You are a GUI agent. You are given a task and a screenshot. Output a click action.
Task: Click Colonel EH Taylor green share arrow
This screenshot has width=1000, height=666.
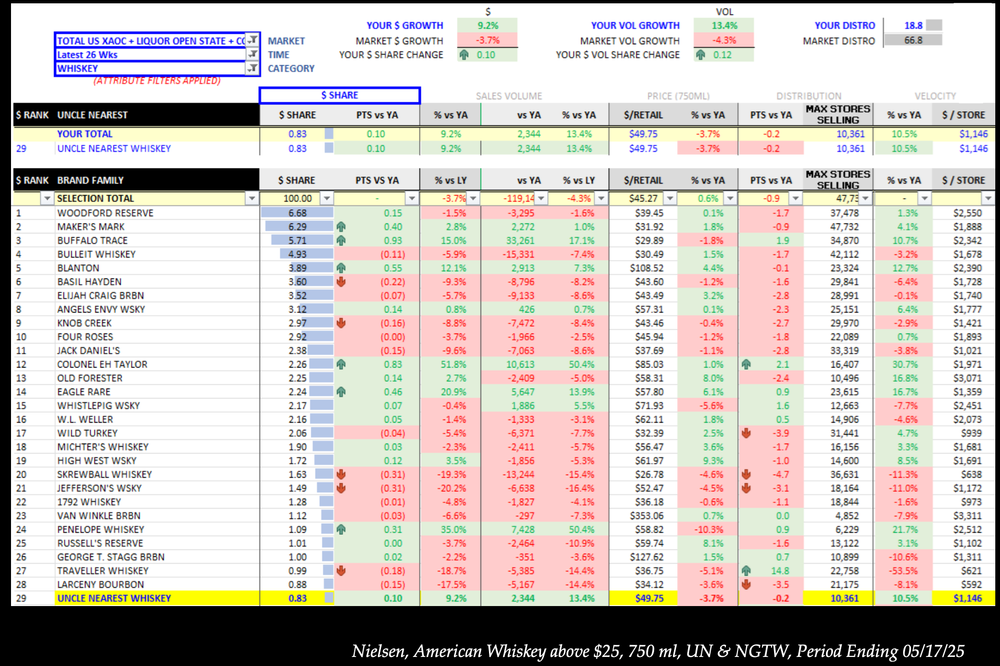click(341, 364)
